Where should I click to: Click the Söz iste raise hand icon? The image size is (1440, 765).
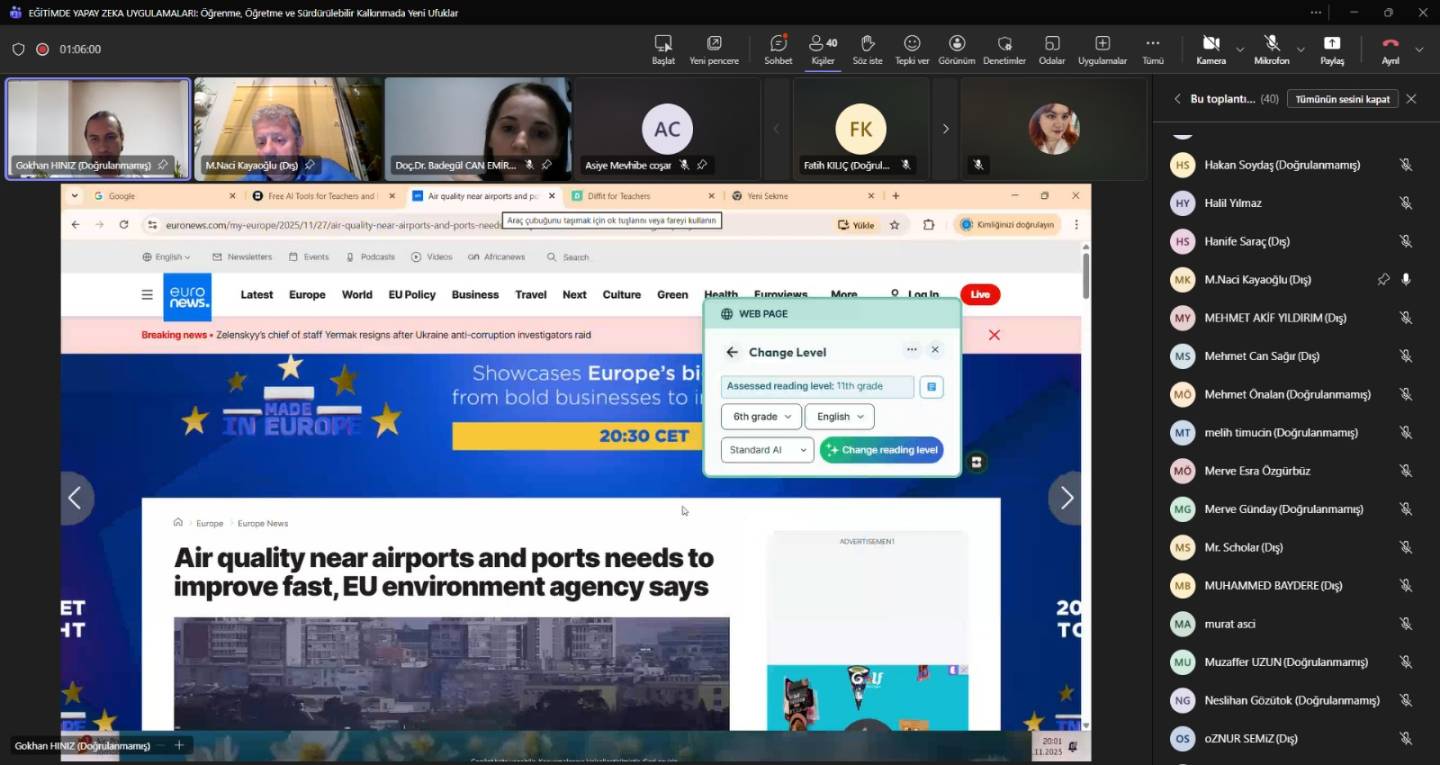pos(867,44)
